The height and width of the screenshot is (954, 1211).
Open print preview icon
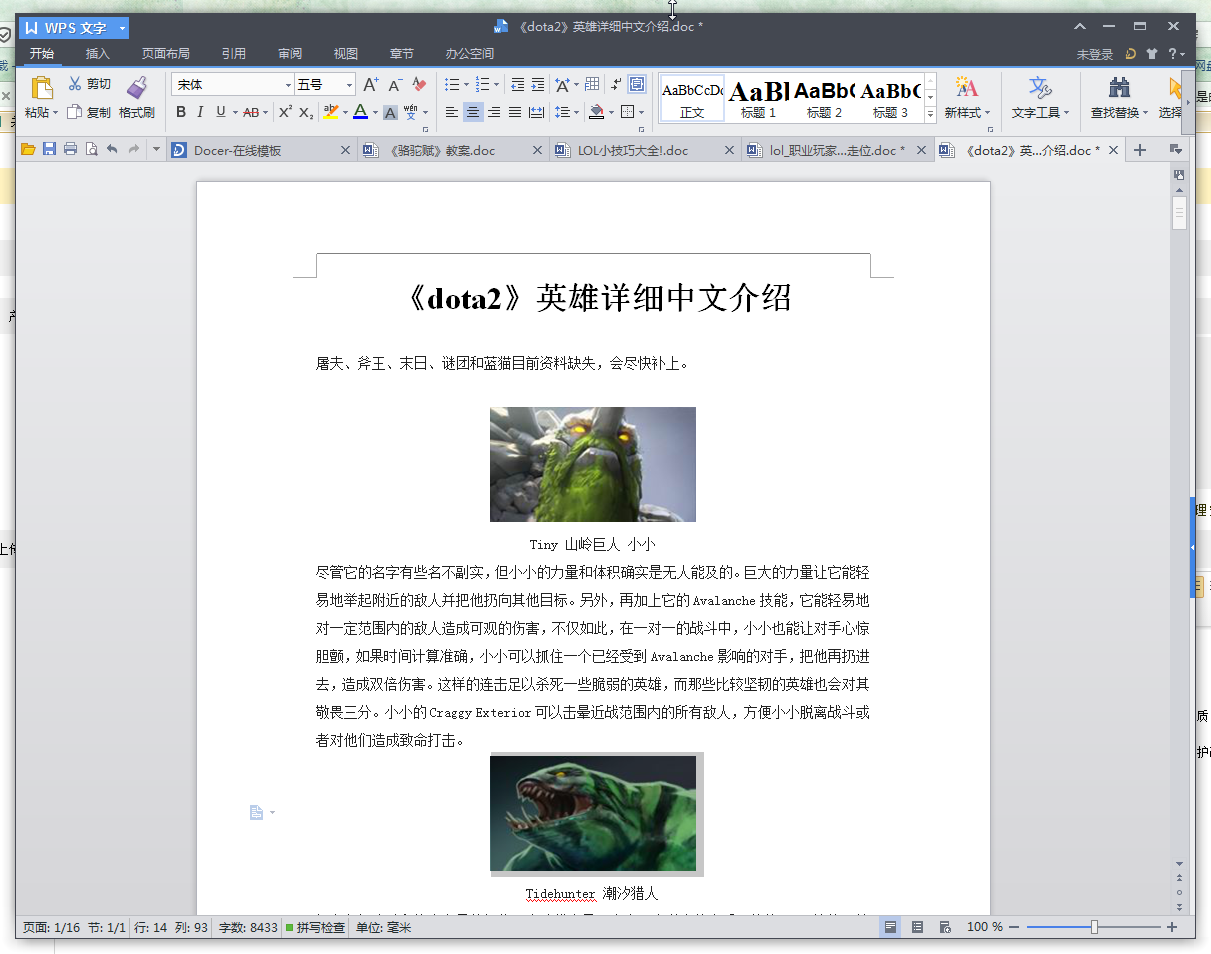91,150
